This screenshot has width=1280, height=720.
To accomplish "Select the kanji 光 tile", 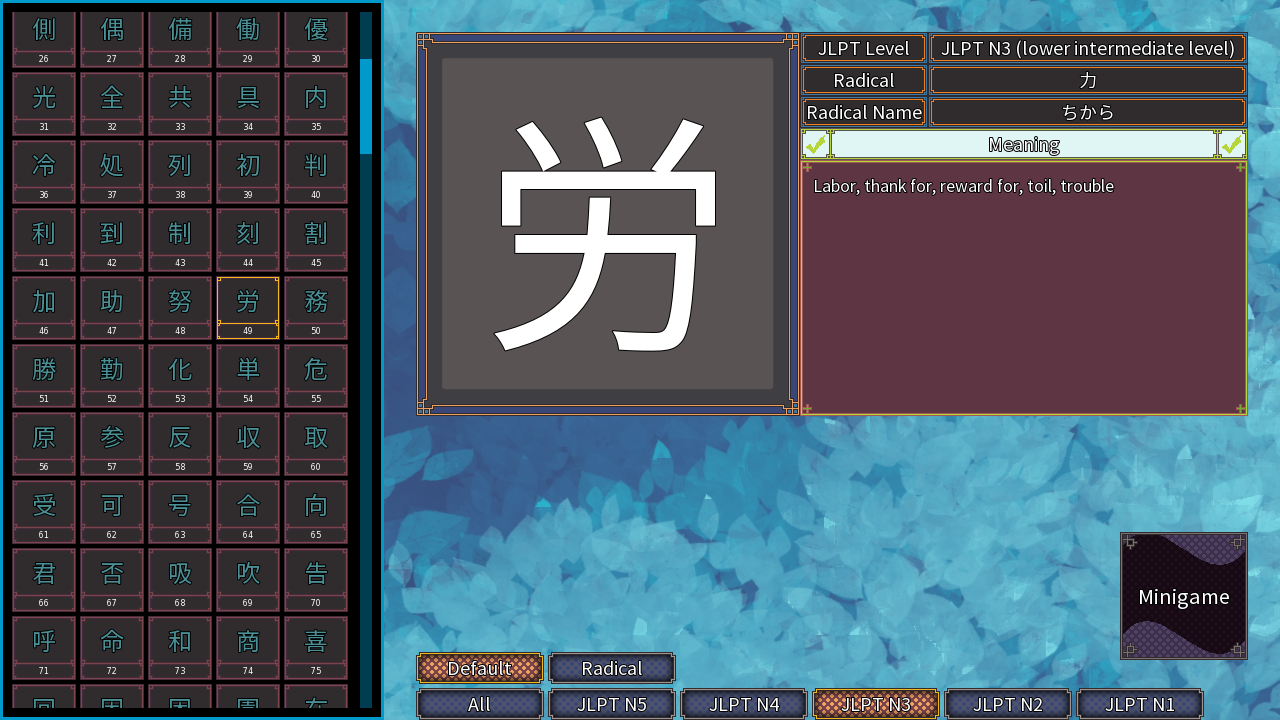I will (x=44, y=99).
